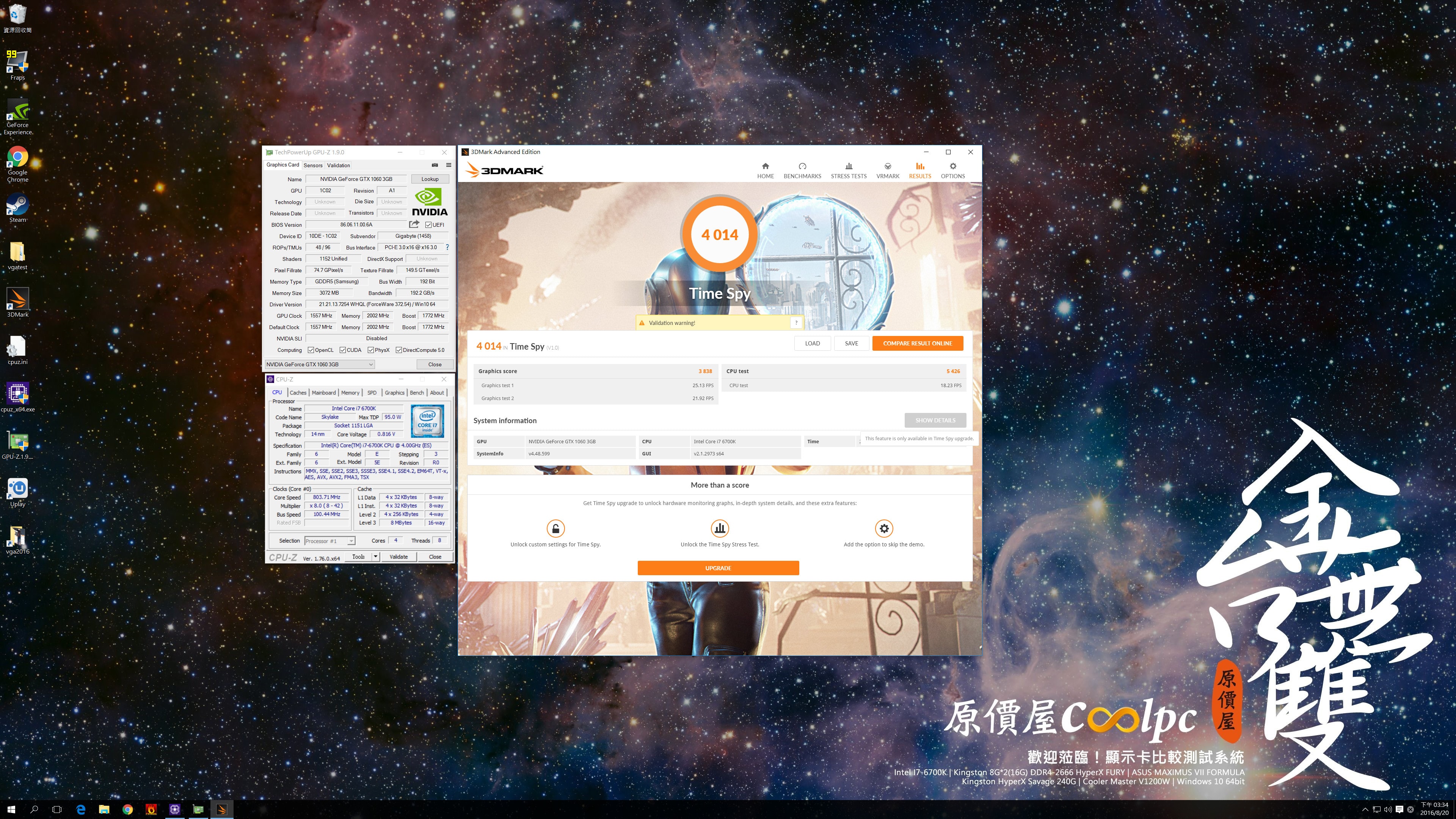This screenshot has height=819, width=1456.
Task: Click the skip demo gear icon
Action: coord(884,529)
